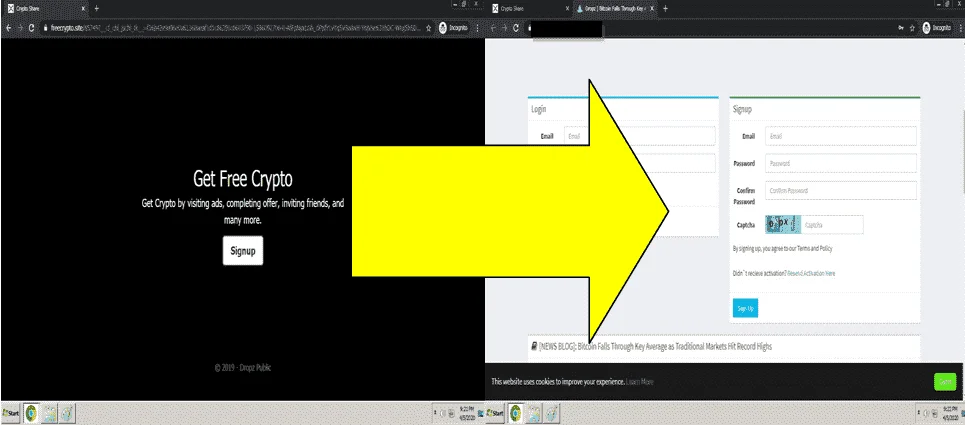Click the Chrome icon on left taskbar
965x425 pixels.
[31, 413]
